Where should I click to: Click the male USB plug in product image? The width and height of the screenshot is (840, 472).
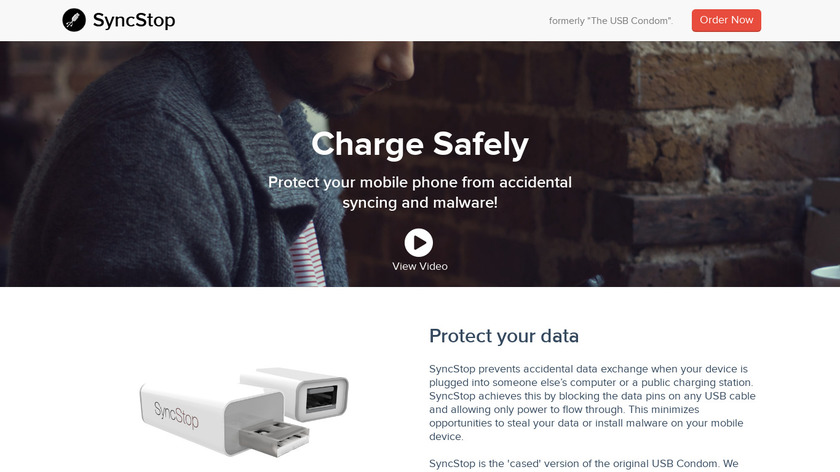[x=275, y=438]
